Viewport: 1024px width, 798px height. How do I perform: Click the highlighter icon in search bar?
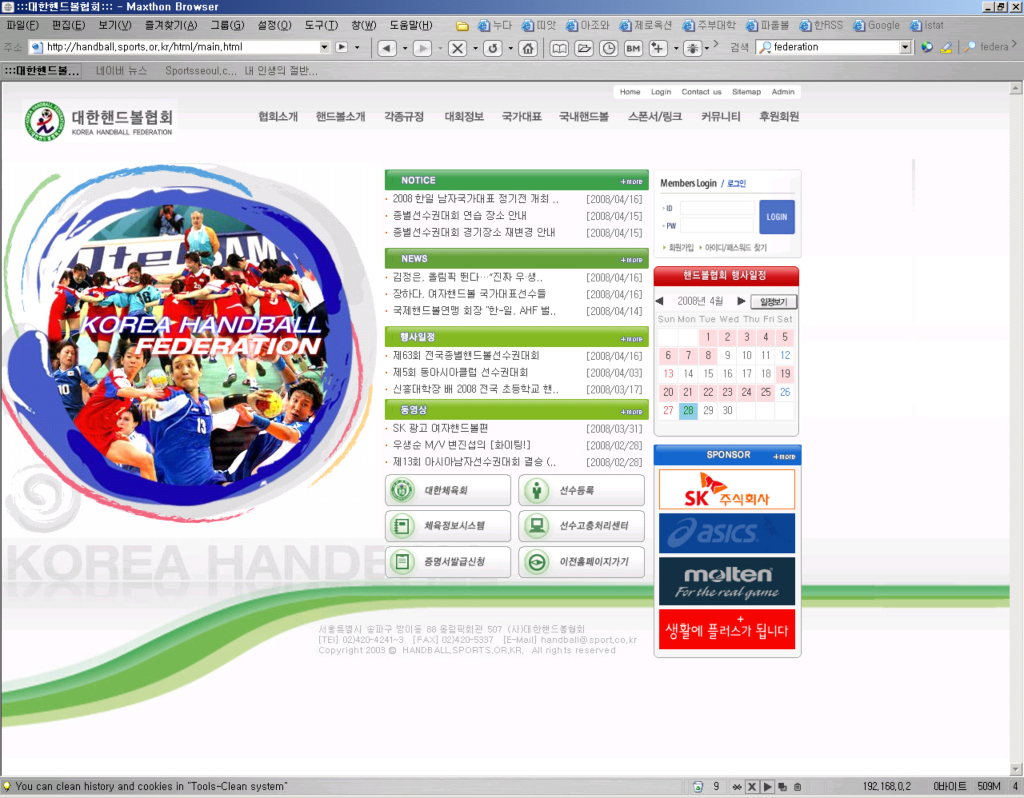(x=946, y=47)
